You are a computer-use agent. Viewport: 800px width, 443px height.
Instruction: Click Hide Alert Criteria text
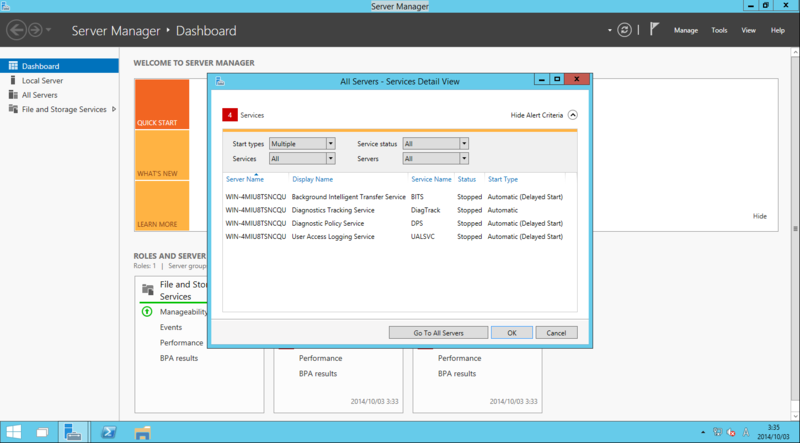537,115
